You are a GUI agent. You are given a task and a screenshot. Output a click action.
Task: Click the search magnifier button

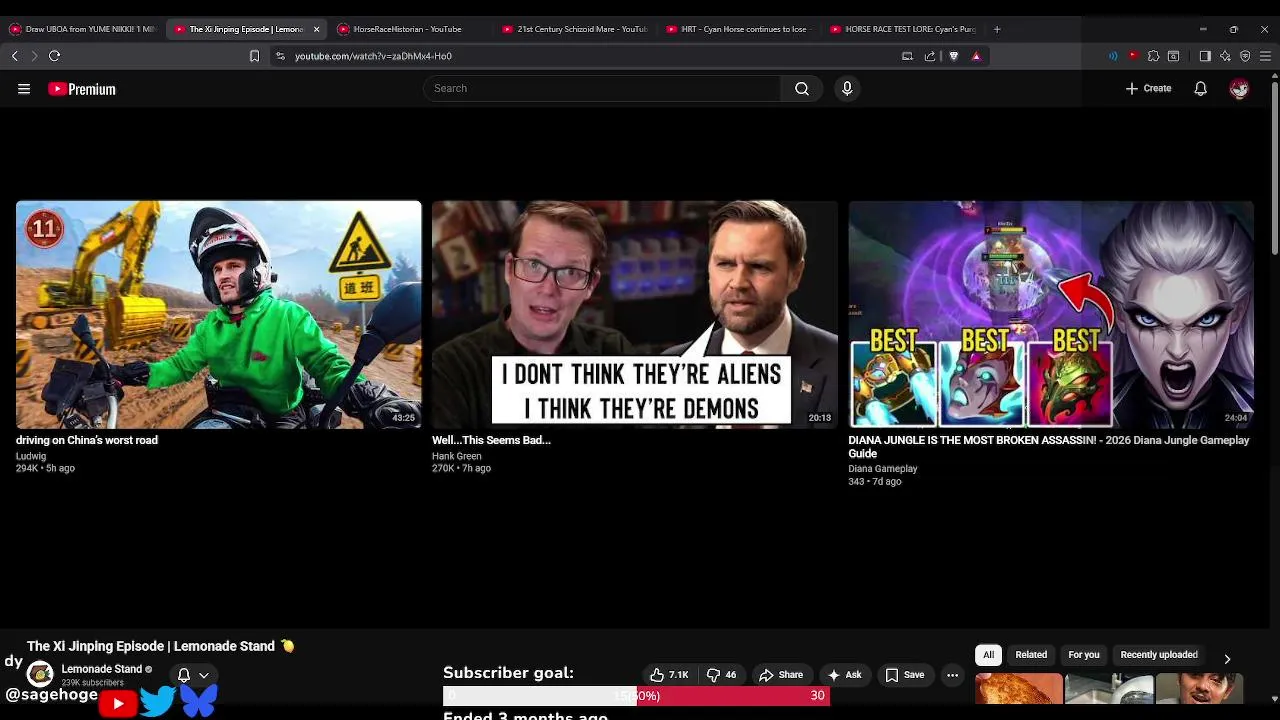[802, 89]
